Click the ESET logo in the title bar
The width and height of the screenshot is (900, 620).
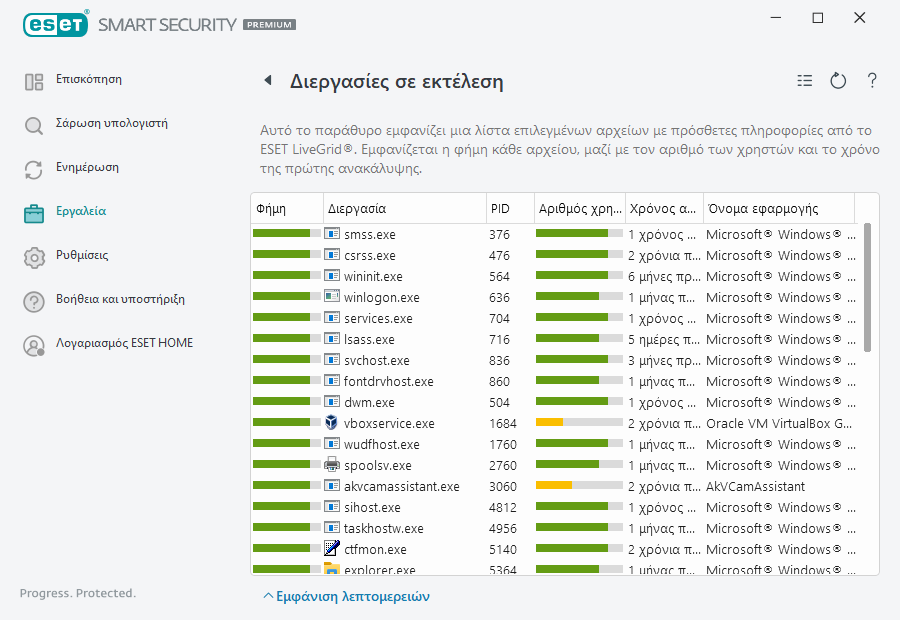click(x=55, y=23)
